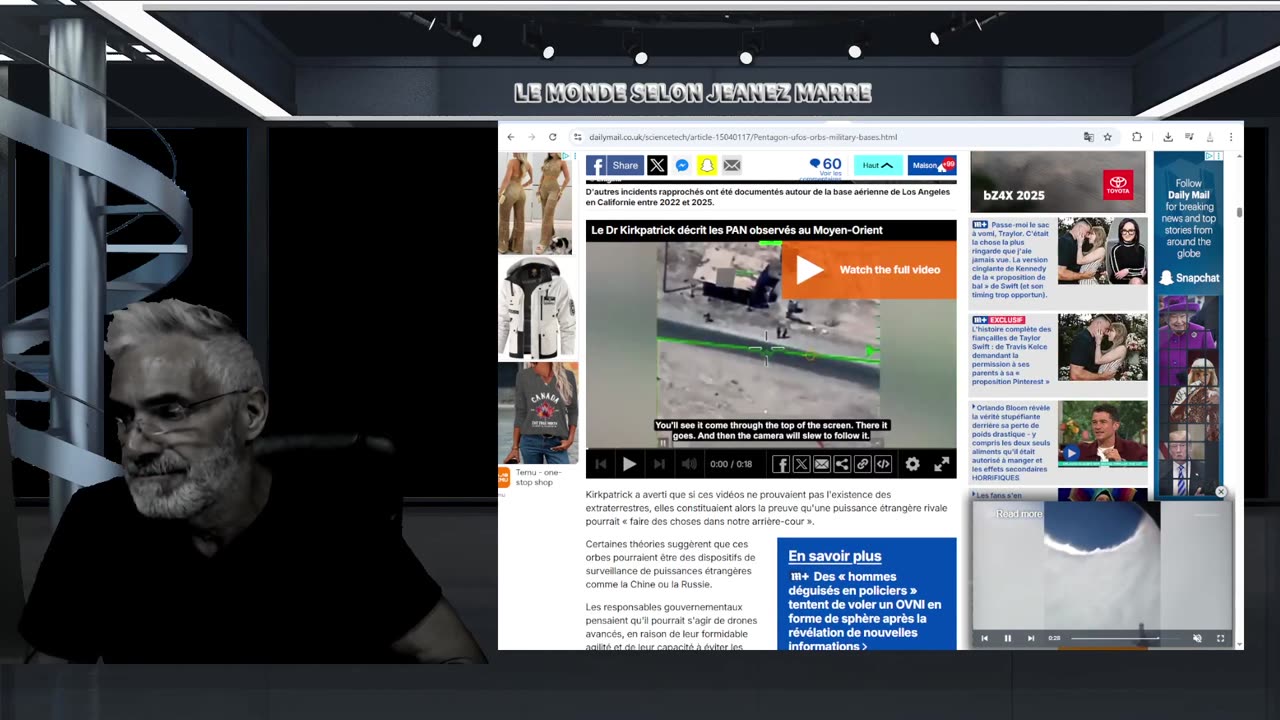The image size is (1280, 720).
Task: Open En savoir plus link
Action: pos(834,556)
